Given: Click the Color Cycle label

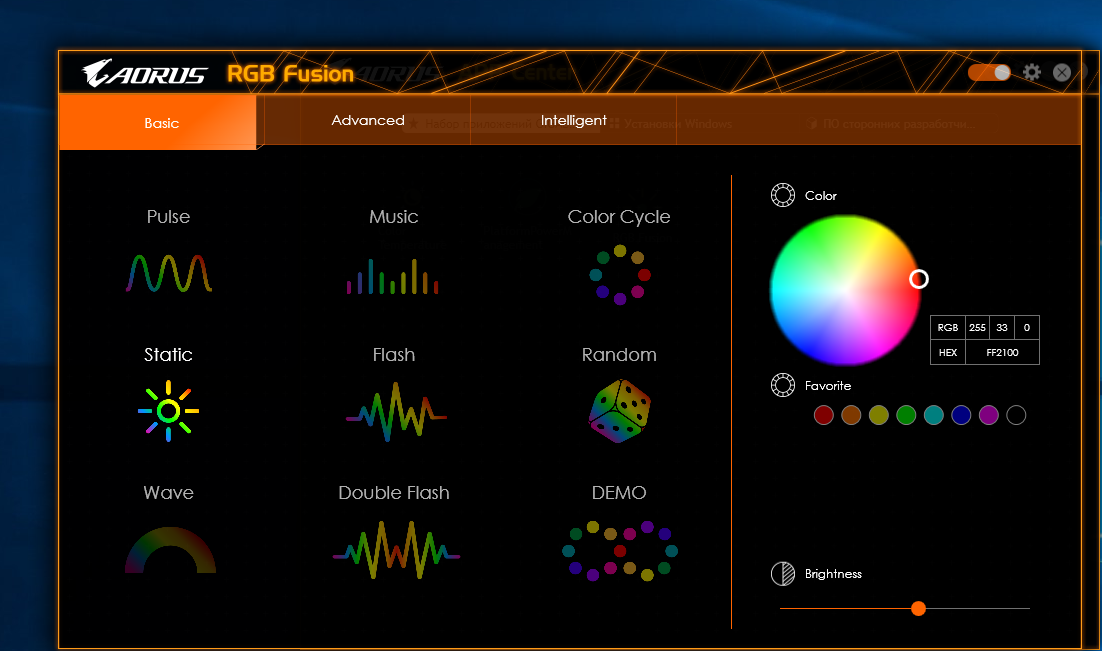Looking at the screenshot, I should pyautogui.click(x=618, y=217).
